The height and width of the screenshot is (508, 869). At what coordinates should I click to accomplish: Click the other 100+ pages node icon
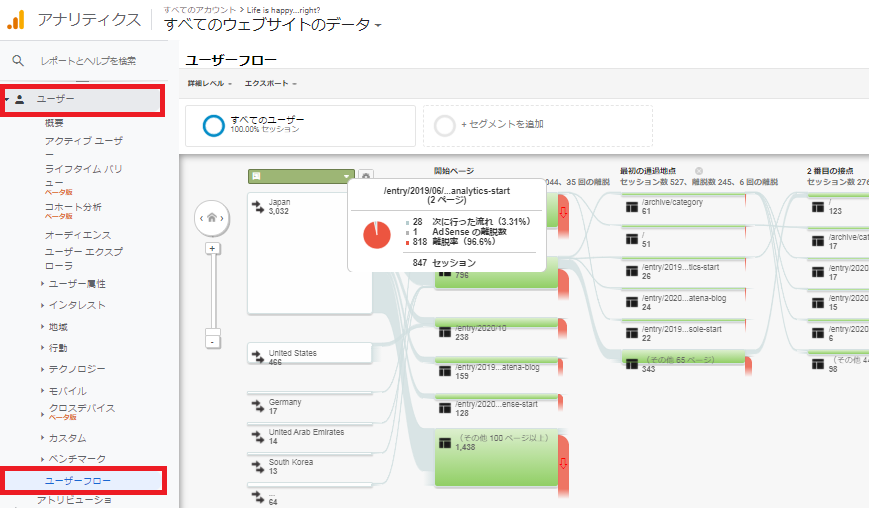coord(445,443)
